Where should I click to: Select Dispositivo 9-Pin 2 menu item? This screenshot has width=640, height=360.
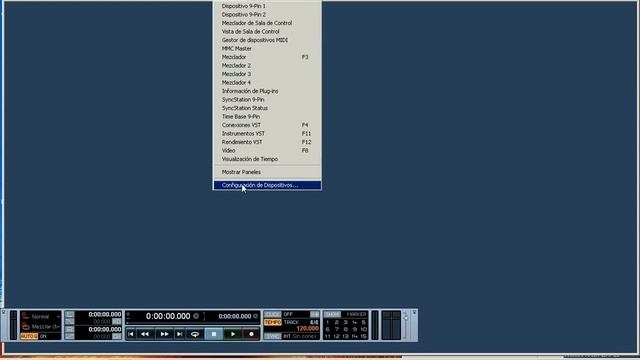coord(267,15)
